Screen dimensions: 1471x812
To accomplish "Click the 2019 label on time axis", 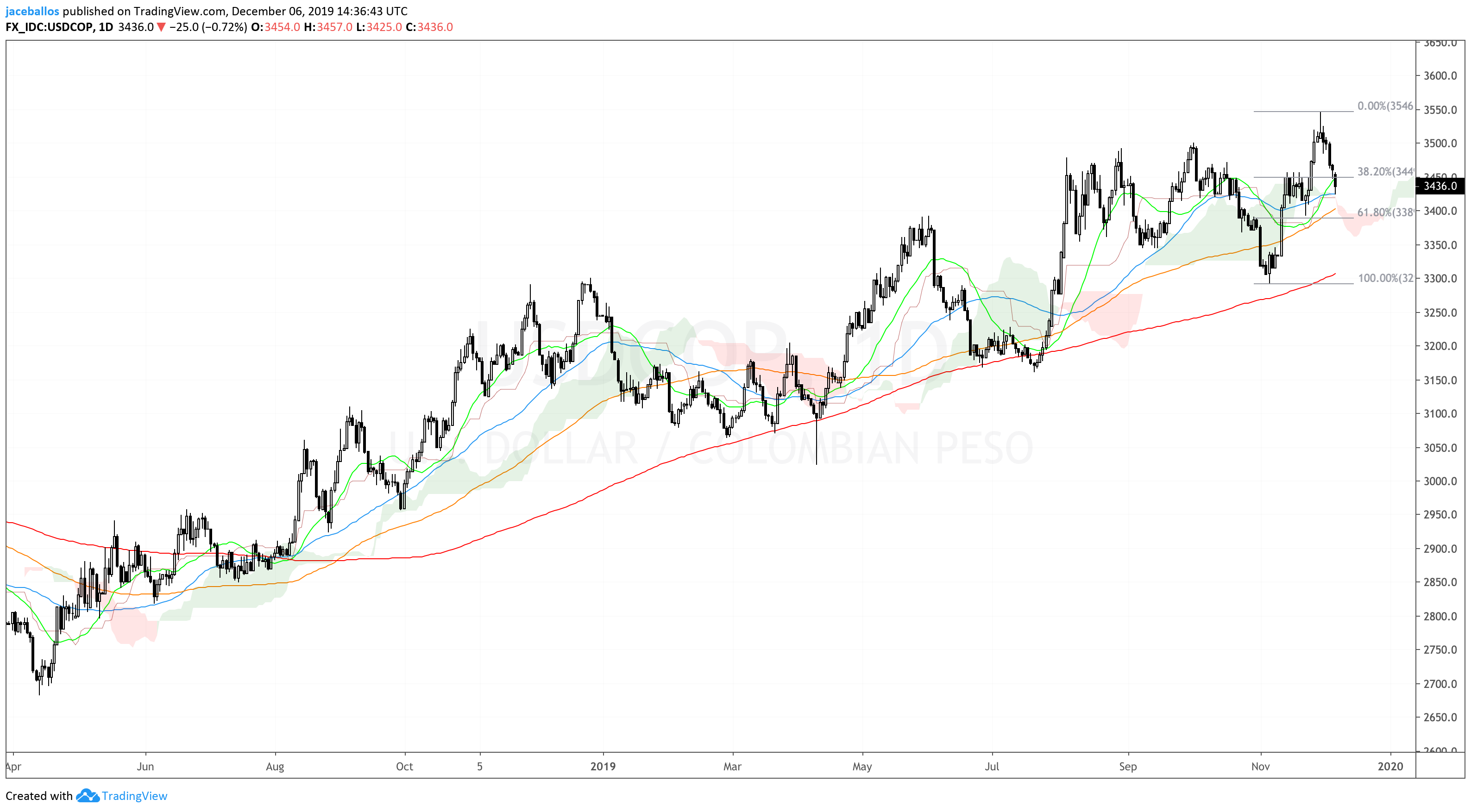I will tap(603, 766).
